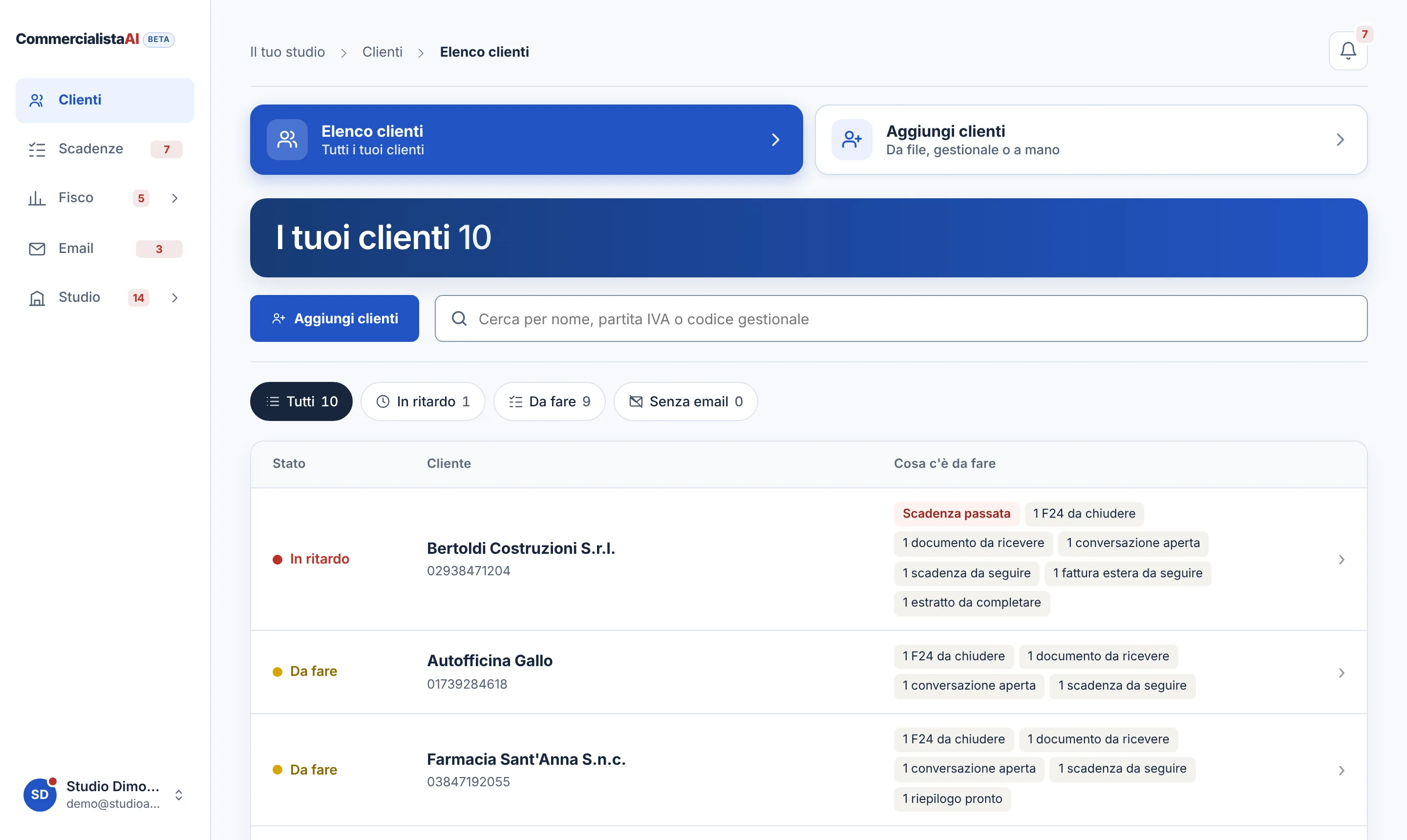The height and width of the screenshot is (840, 1407).
Task: Go to Il tuo studio breadcrumb
Action: pos(288,51)
